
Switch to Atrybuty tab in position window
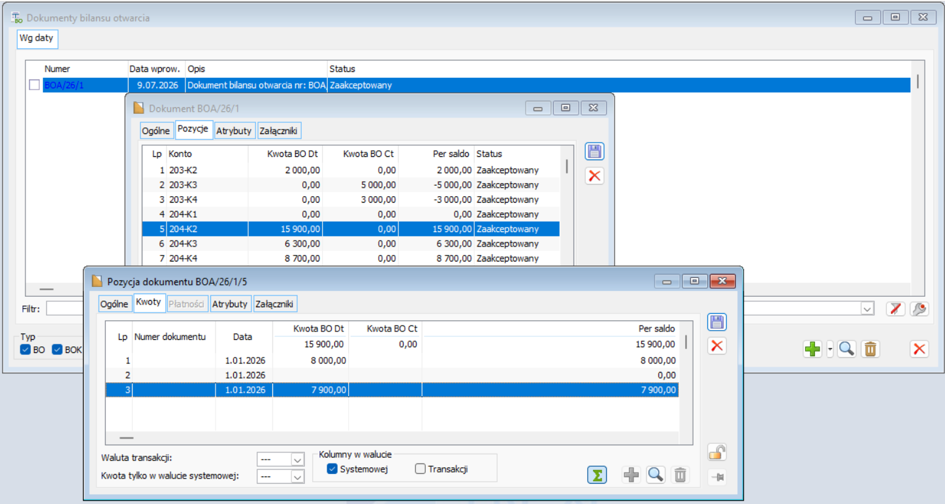pyautogui.click(x=230, y=304)
